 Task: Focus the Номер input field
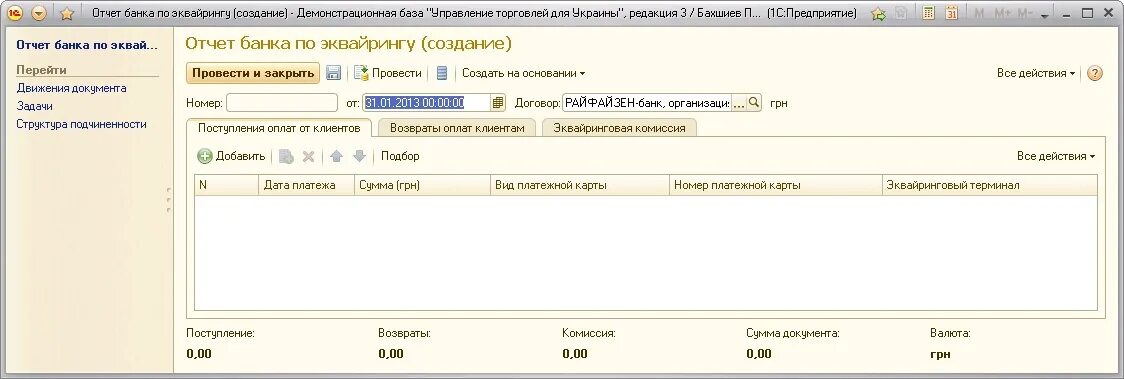coord(282,103)
